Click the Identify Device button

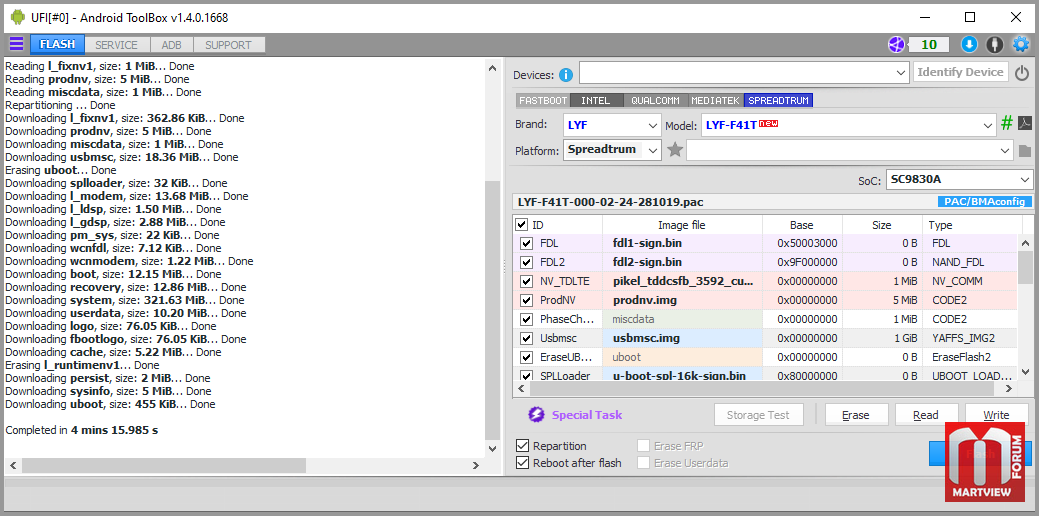pos(960,72)
